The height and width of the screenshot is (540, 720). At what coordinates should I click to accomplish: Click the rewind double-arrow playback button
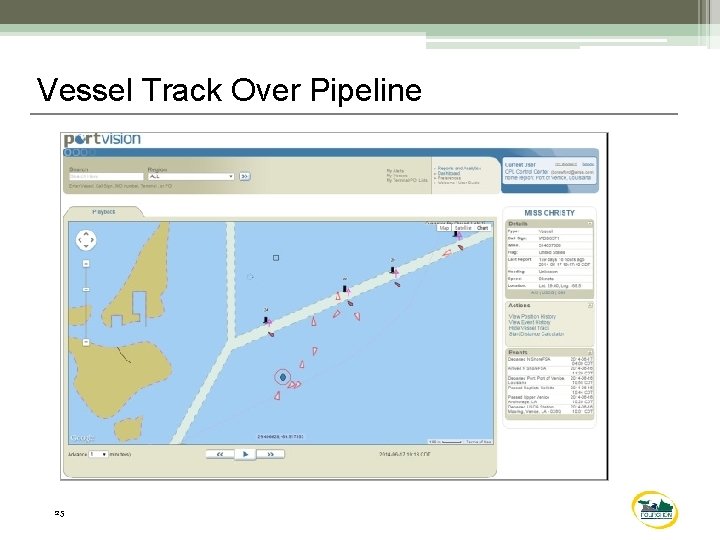pos(220,454)
